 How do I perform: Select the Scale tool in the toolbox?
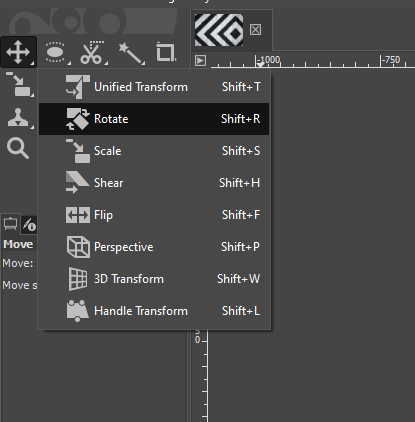pos(19,84)
